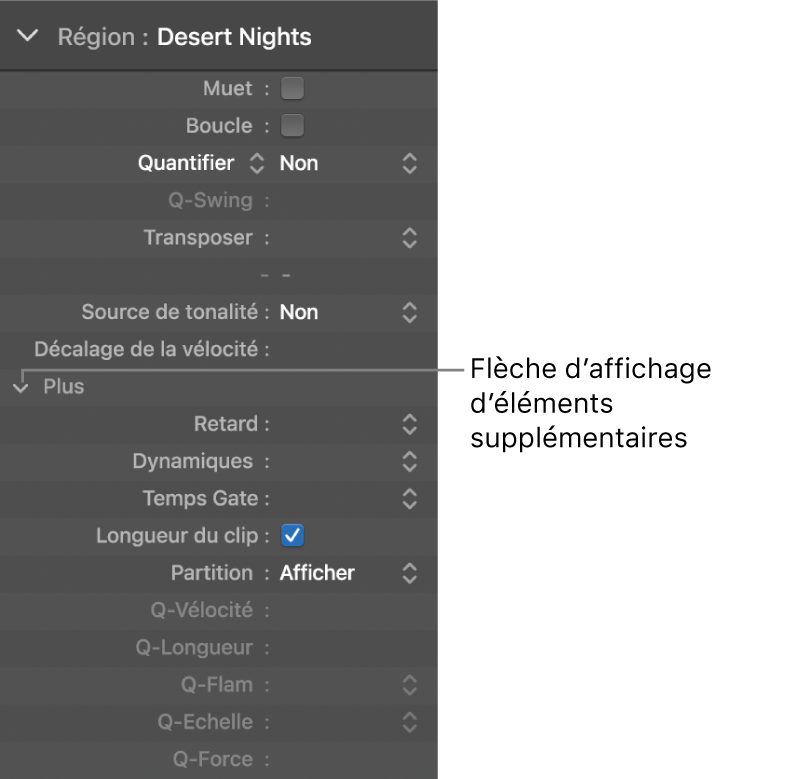This screenshot has width=793, height=779.
Task: Enable the Muet checkbox
Action: 292,89
